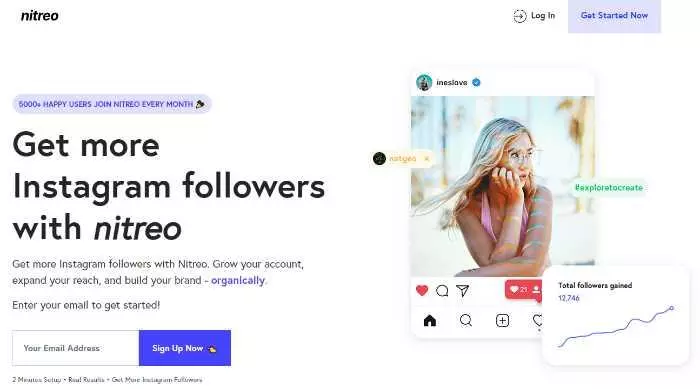Click the organically highlighted link
Screen dimensions: 700x389
click(x=238, y=280)
